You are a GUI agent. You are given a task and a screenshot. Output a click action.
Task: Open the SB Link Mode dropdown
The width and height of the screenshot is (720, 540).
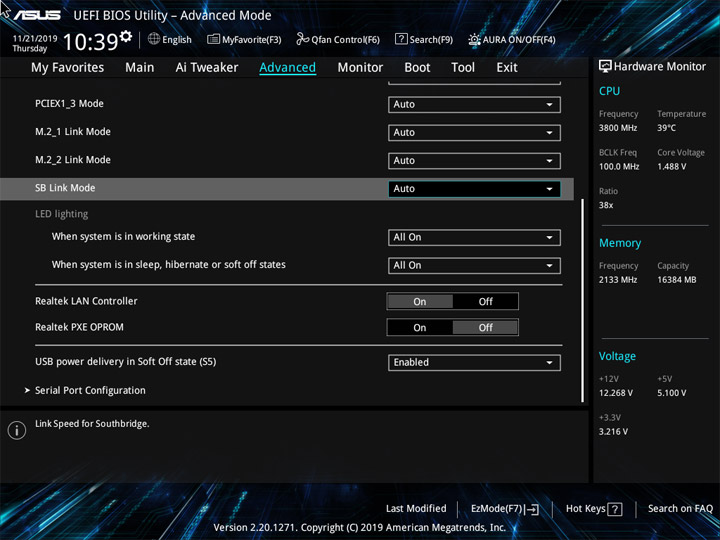point(474,189)
